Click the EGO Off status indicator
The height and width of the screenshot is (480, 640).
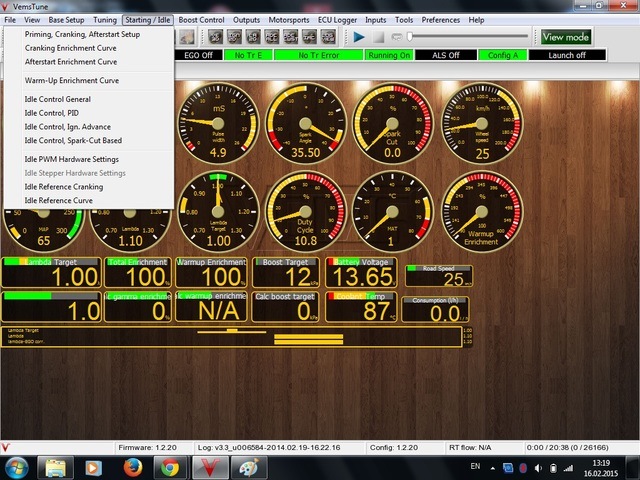[x=198, y=55]
